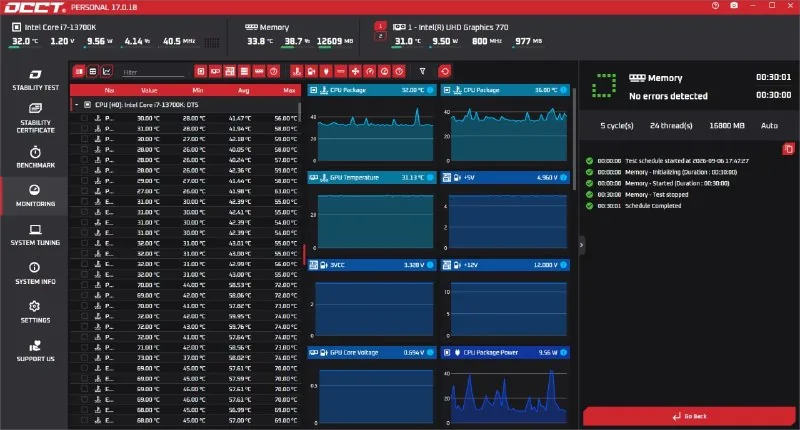
Task: Collapse the CPU [#0] Intel Core i7-13700K tree
Action: tap(77, 105)
